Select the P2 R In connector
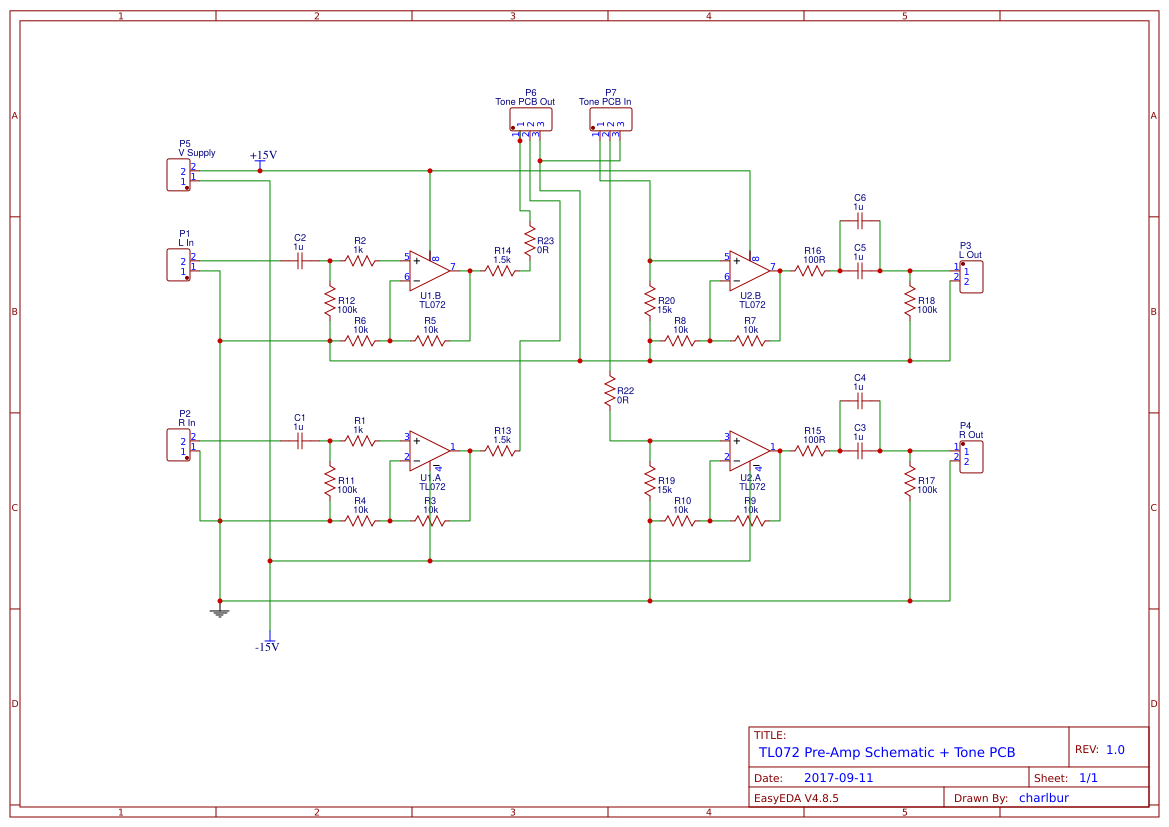Image resolution: width=1169 pixels, height=827 pixels. point(178,443)
